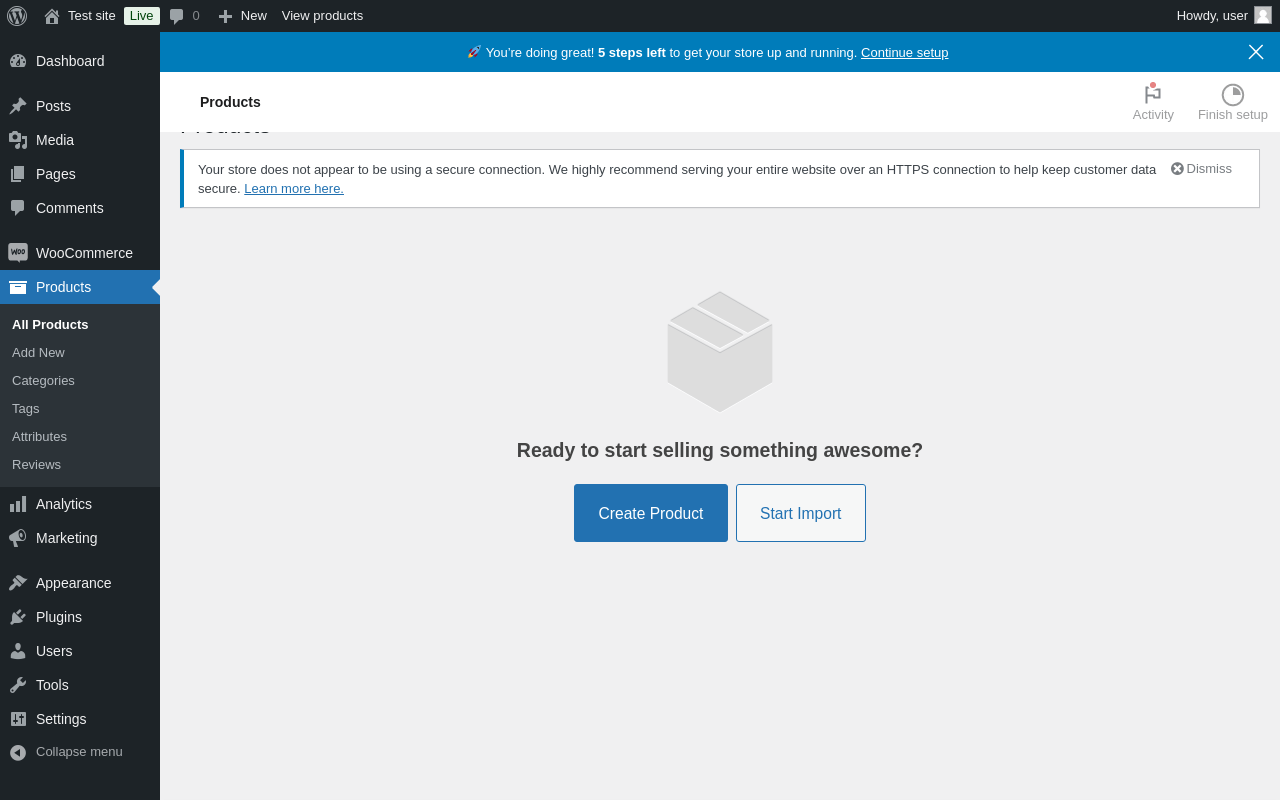Click the Settings sliders icon
The width and height of the screenshot is (1280, 800).
tap(18, 719)
